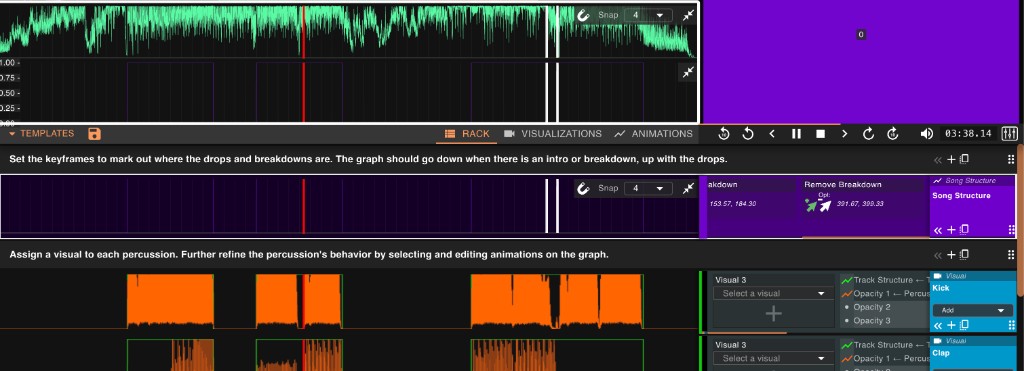
Task: Open the Clap row's Select a visual dropdown
Action: click(x=773, y=359)
